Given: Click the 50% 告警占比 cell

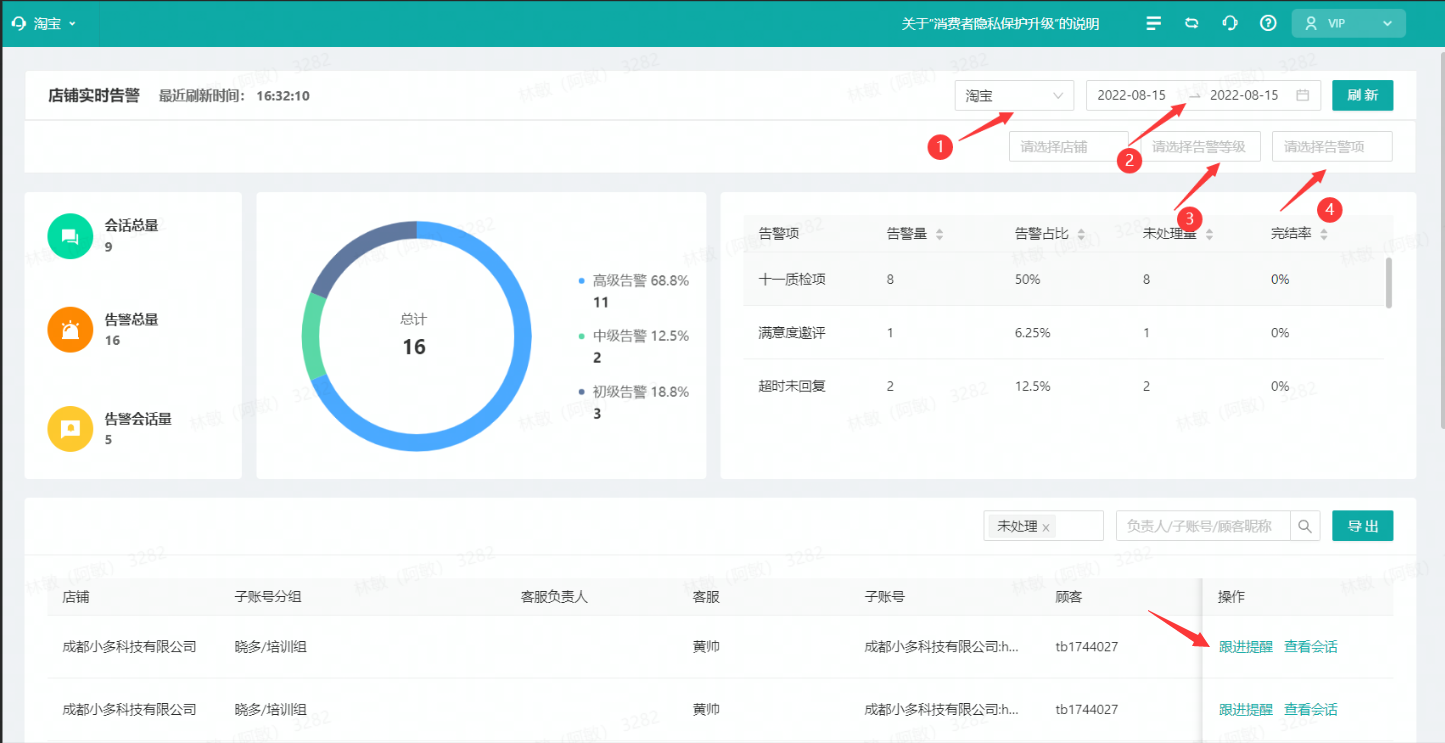Looking at the screenshot, I should [x=1028, y=279].
